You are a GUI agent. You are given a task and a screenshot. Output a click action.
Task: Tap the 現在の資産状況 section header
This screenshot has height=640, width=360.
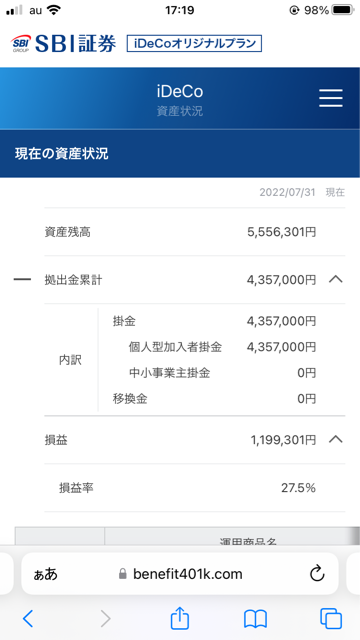pos(180,153)
